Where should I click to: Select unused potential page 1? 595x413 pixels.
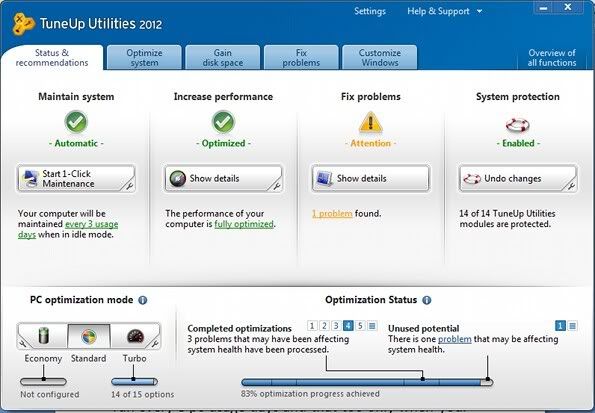pos(560,326)
